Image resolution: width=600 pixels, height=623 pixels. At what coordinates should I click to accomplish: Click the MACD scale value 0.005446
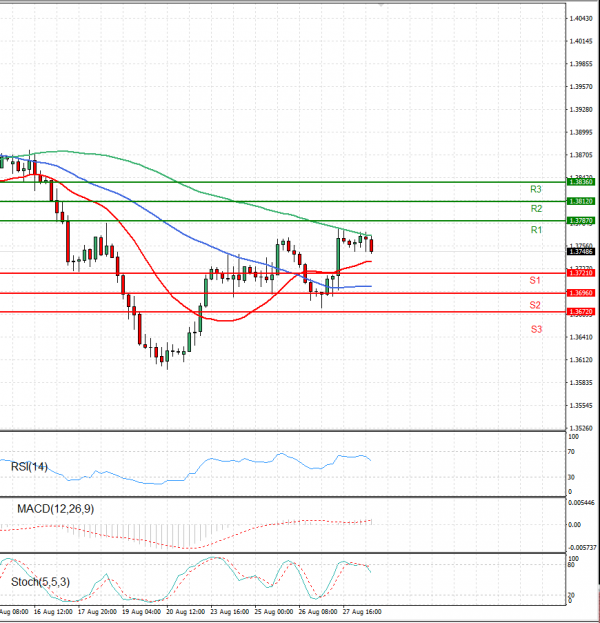[581, 503]
